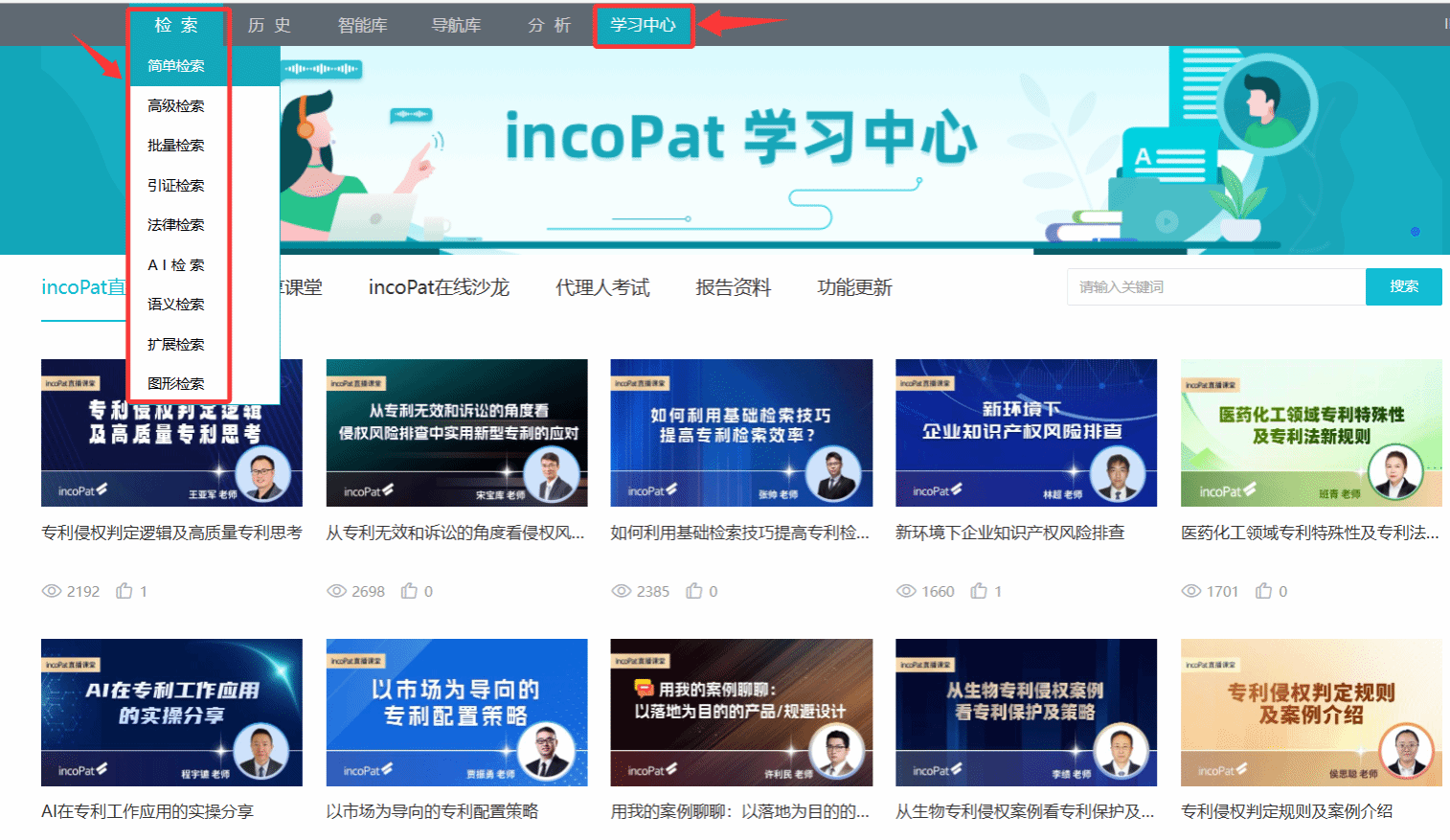1450x840 pixels.
Task: Open thumbnail AI在专利工作应用的实操分享
Action: click(171, 713)
